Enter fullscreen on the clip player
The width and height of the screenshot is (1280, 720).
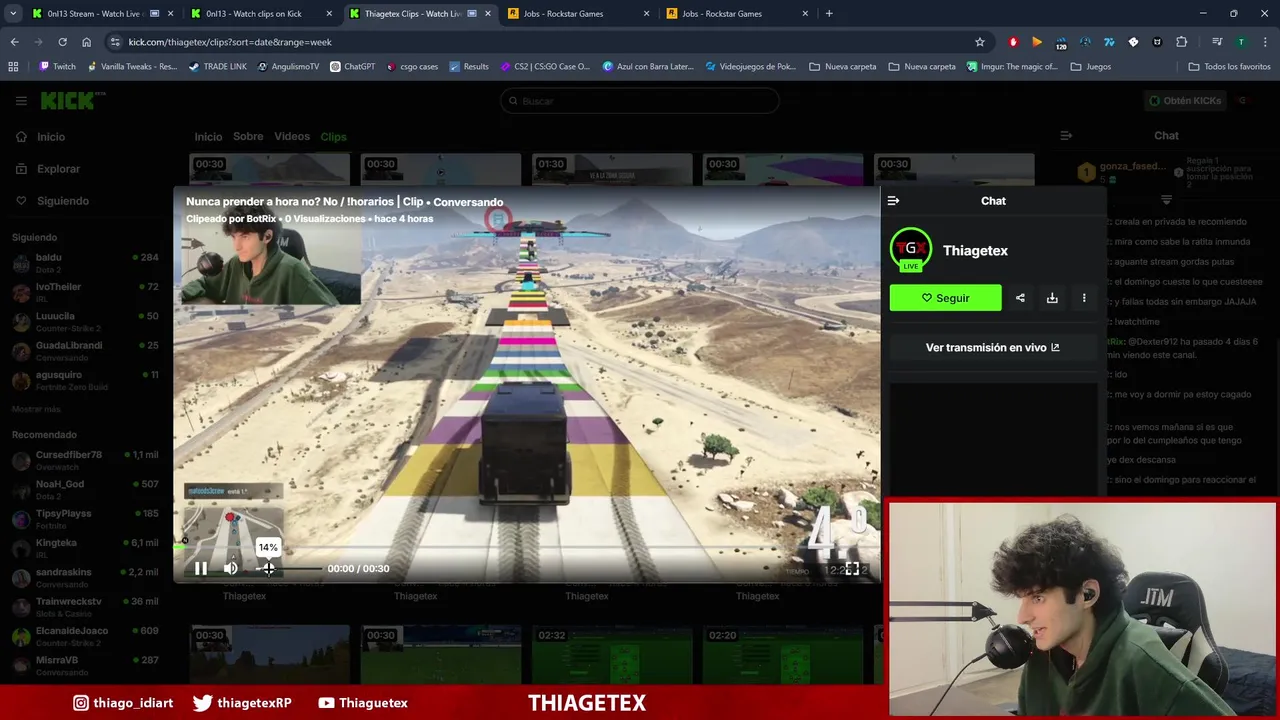[852, 568]
